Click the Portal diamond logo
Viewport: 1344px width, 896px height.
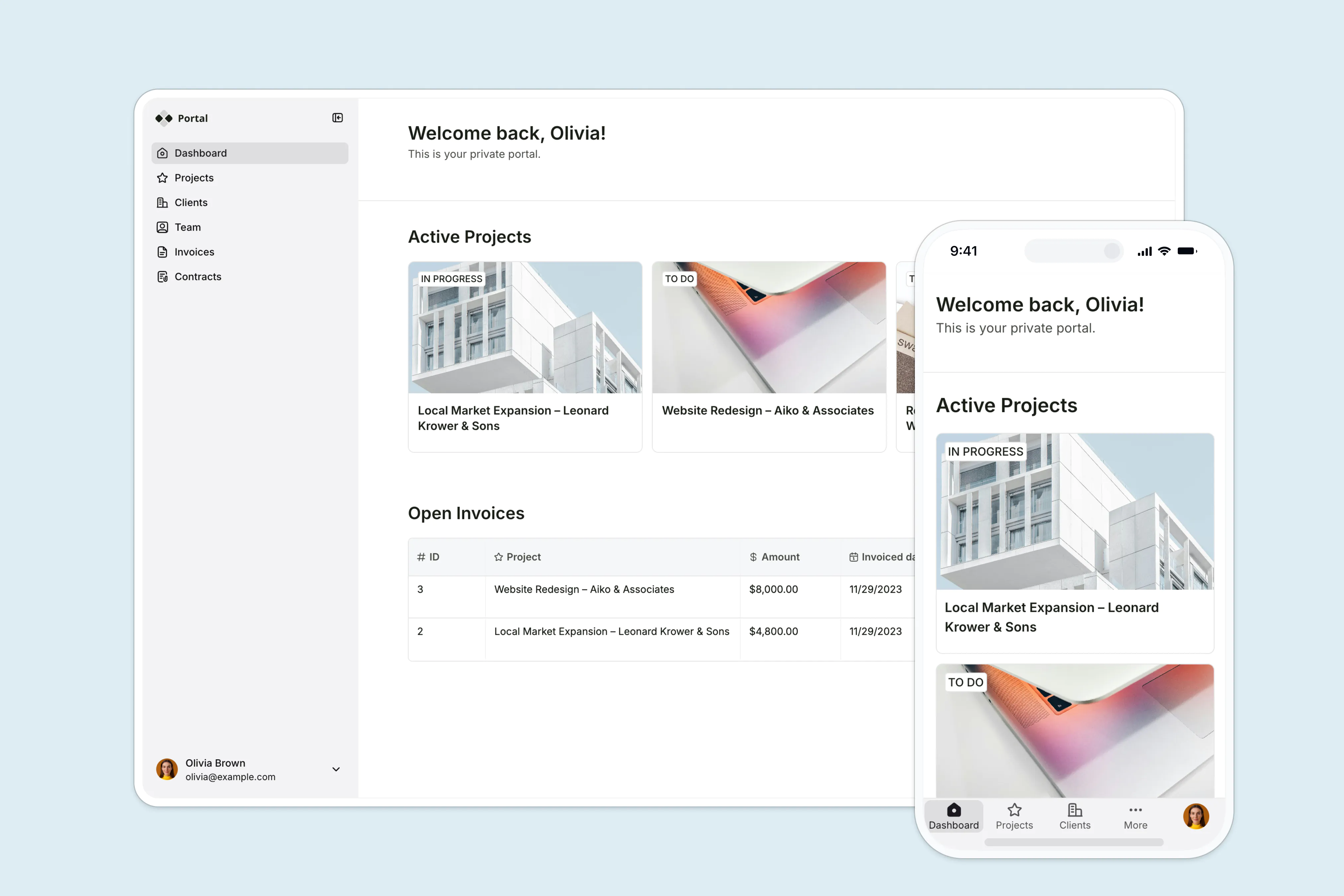tap(163, 118)
